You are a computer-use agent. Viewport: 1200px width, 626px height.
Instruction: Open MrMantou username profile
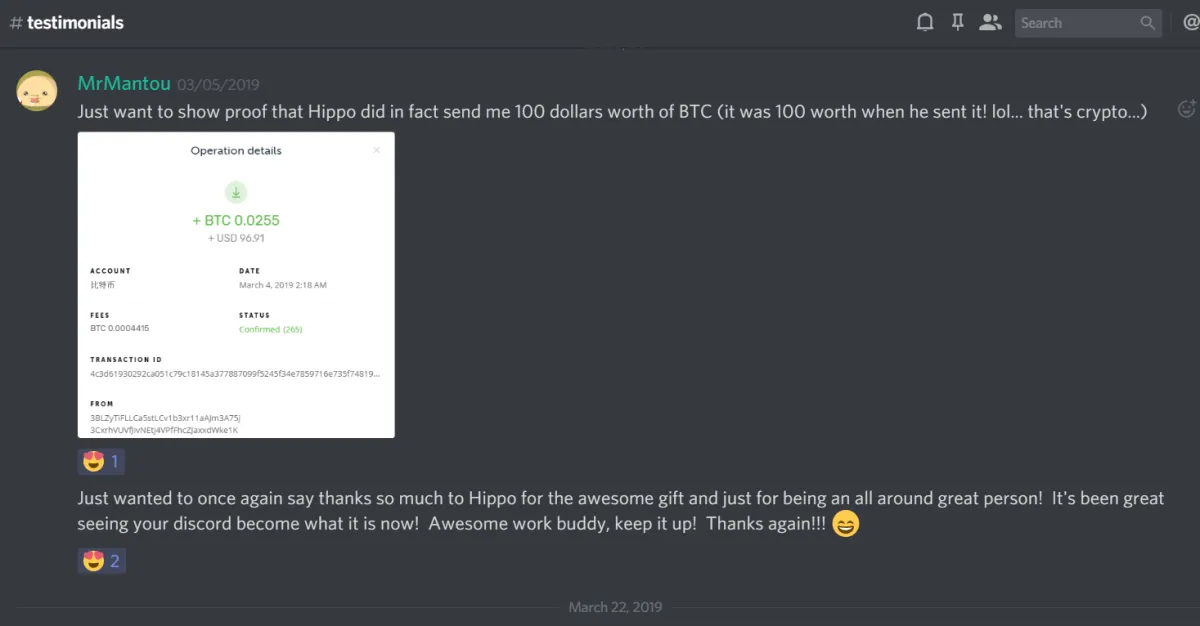coord(124,83)
